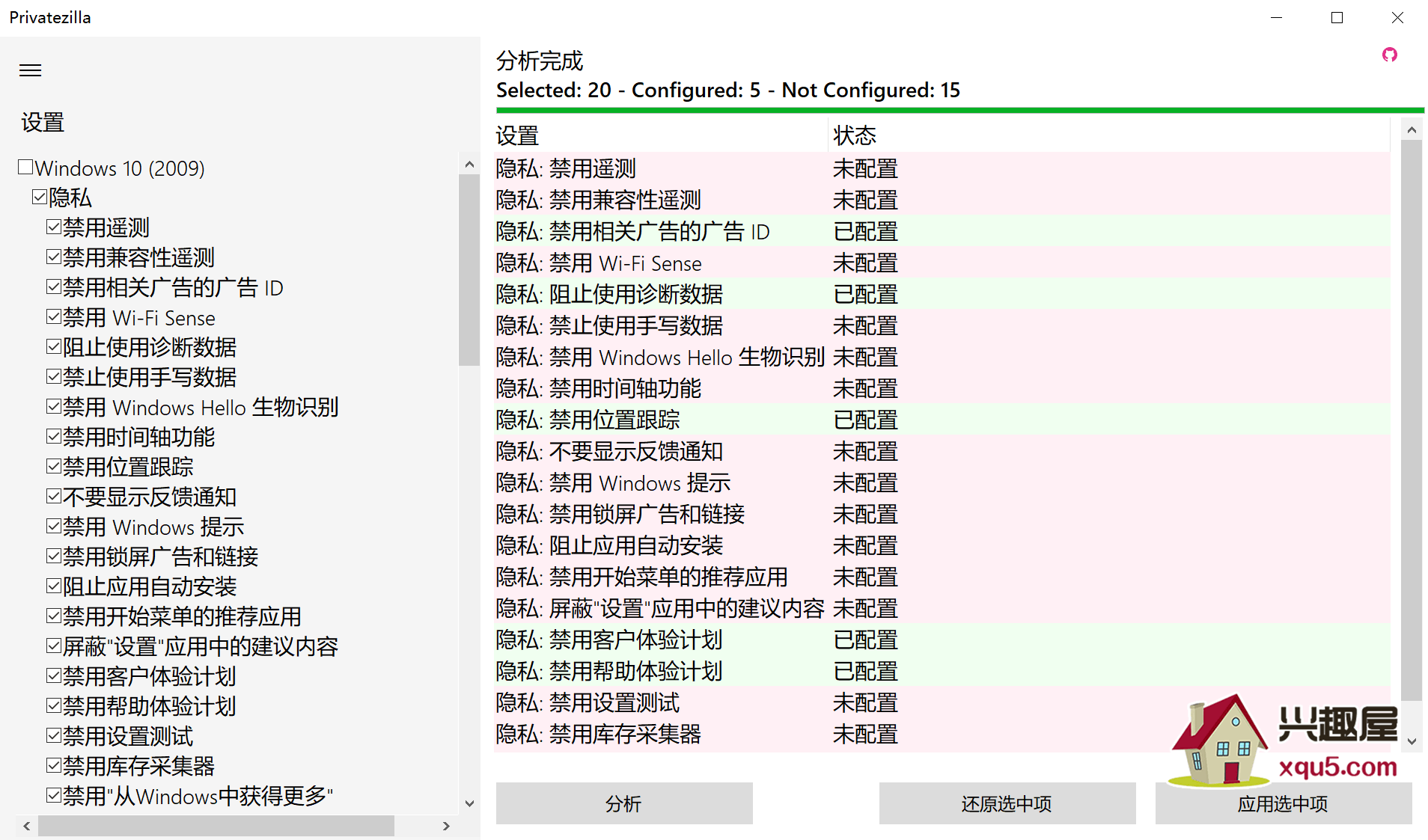Screen dimensions: 1428x840
Task: Click the results list scroll-down arrow
Action: (x=1412, y=741)
